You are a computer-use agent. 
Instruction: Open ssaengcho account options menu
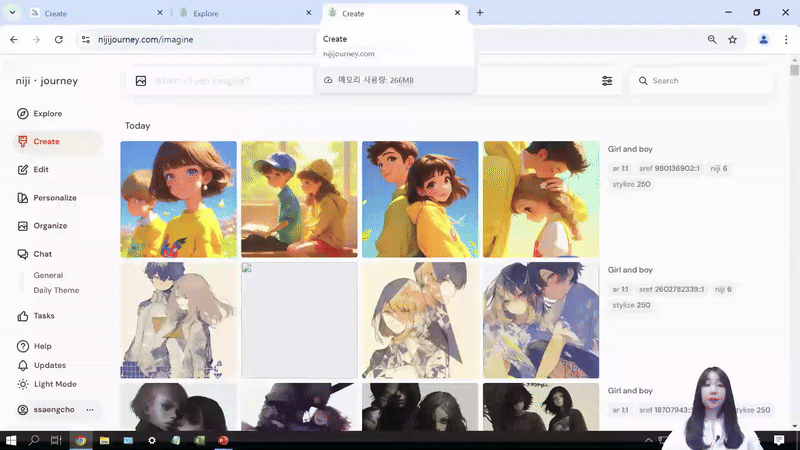[90, 410]
